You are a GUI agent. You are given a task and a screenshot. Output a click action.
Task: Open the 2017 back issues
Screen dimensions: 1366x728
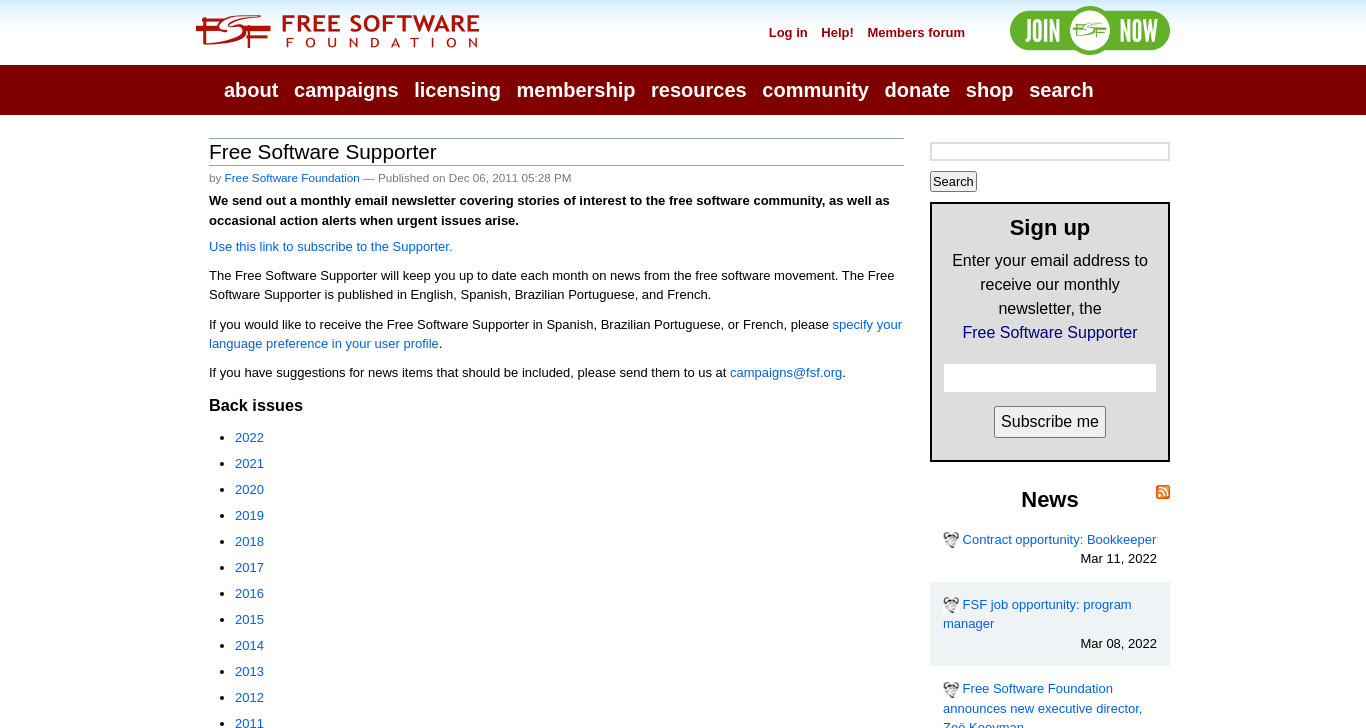(249, 568)
